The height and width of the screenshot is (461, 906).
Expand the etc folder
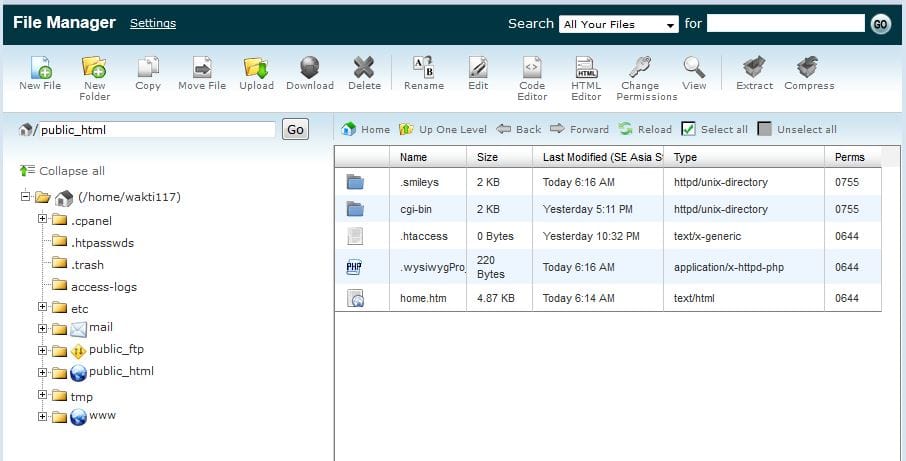(x=42, y=306)
